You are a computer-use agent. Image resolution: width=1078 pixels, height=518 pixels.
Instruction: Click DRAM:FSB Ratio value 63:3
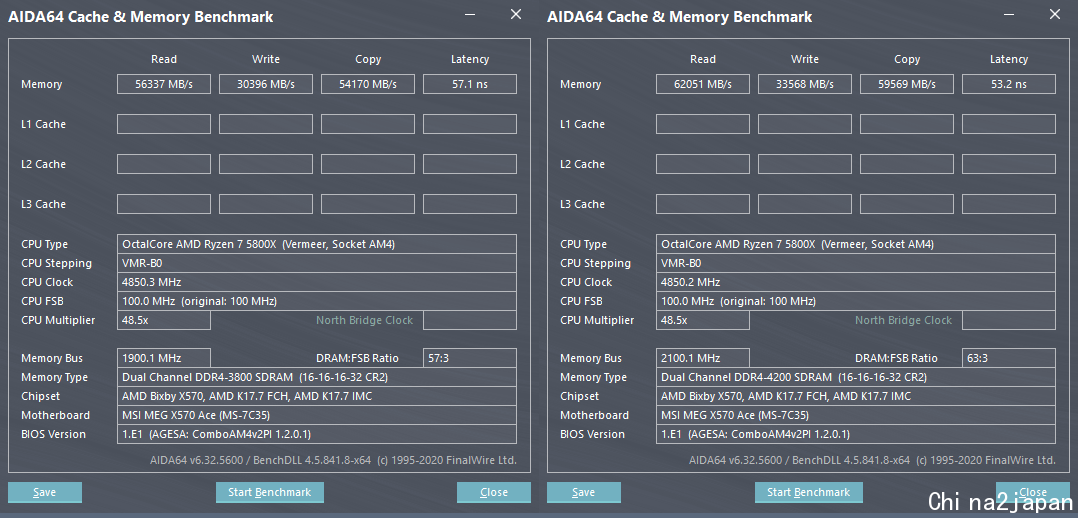[1009, 358]
